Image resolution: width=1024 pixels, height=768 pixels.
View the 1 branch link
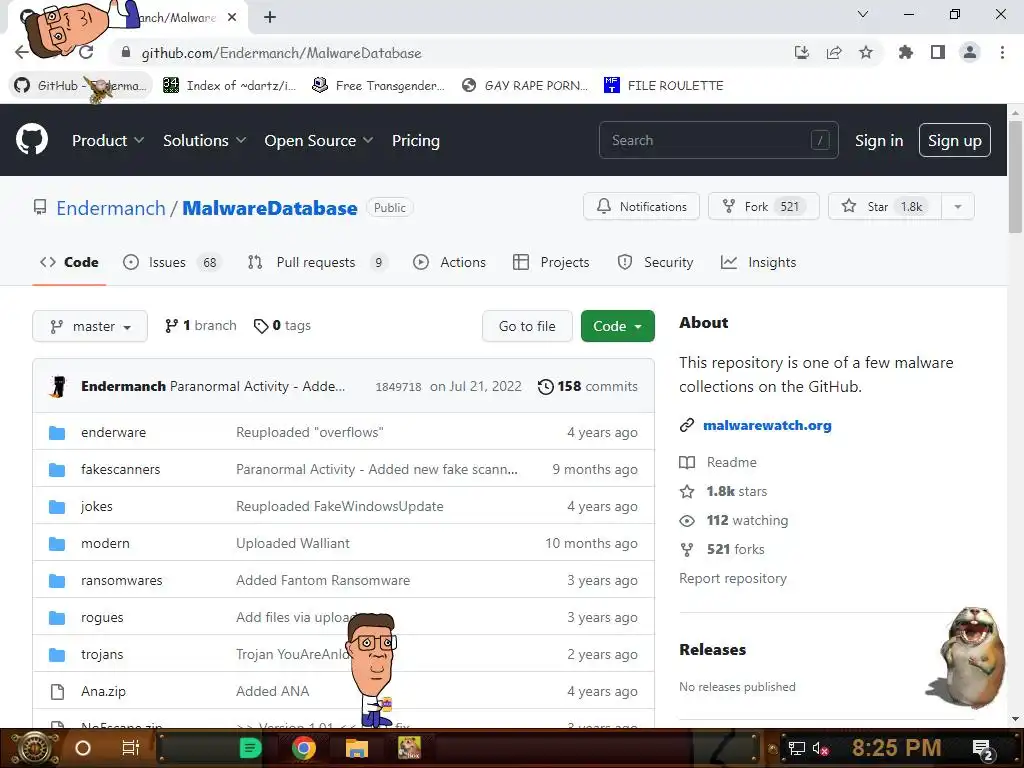[200, 325]
